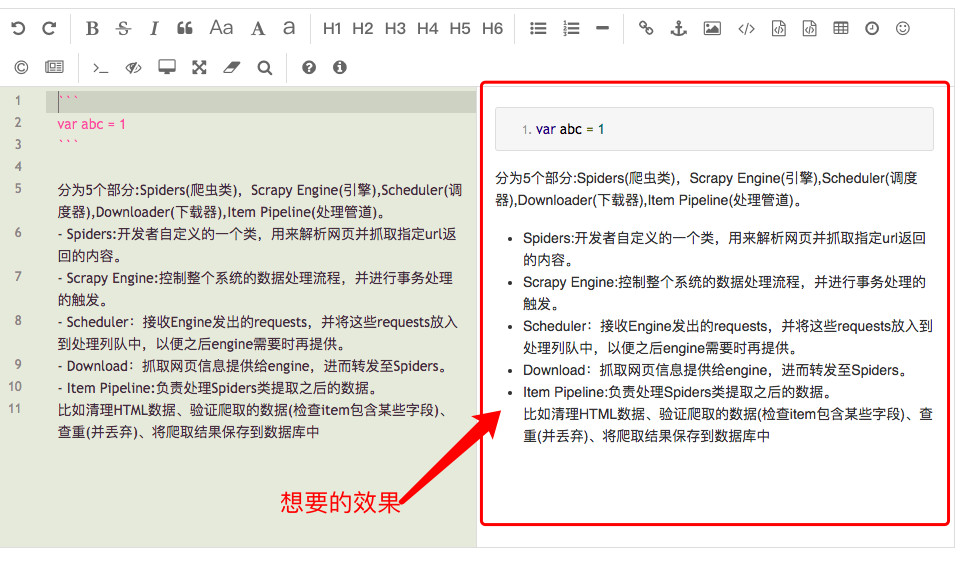This screenshot has width=970, height=573.
Task: Convert selection to lowercase with a icon
Action: (289, 28)
